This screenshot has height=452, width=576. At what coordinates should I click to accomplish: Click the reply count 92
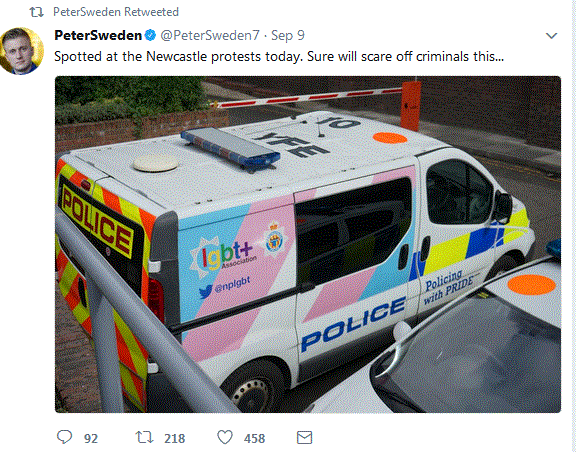(91, 438)
